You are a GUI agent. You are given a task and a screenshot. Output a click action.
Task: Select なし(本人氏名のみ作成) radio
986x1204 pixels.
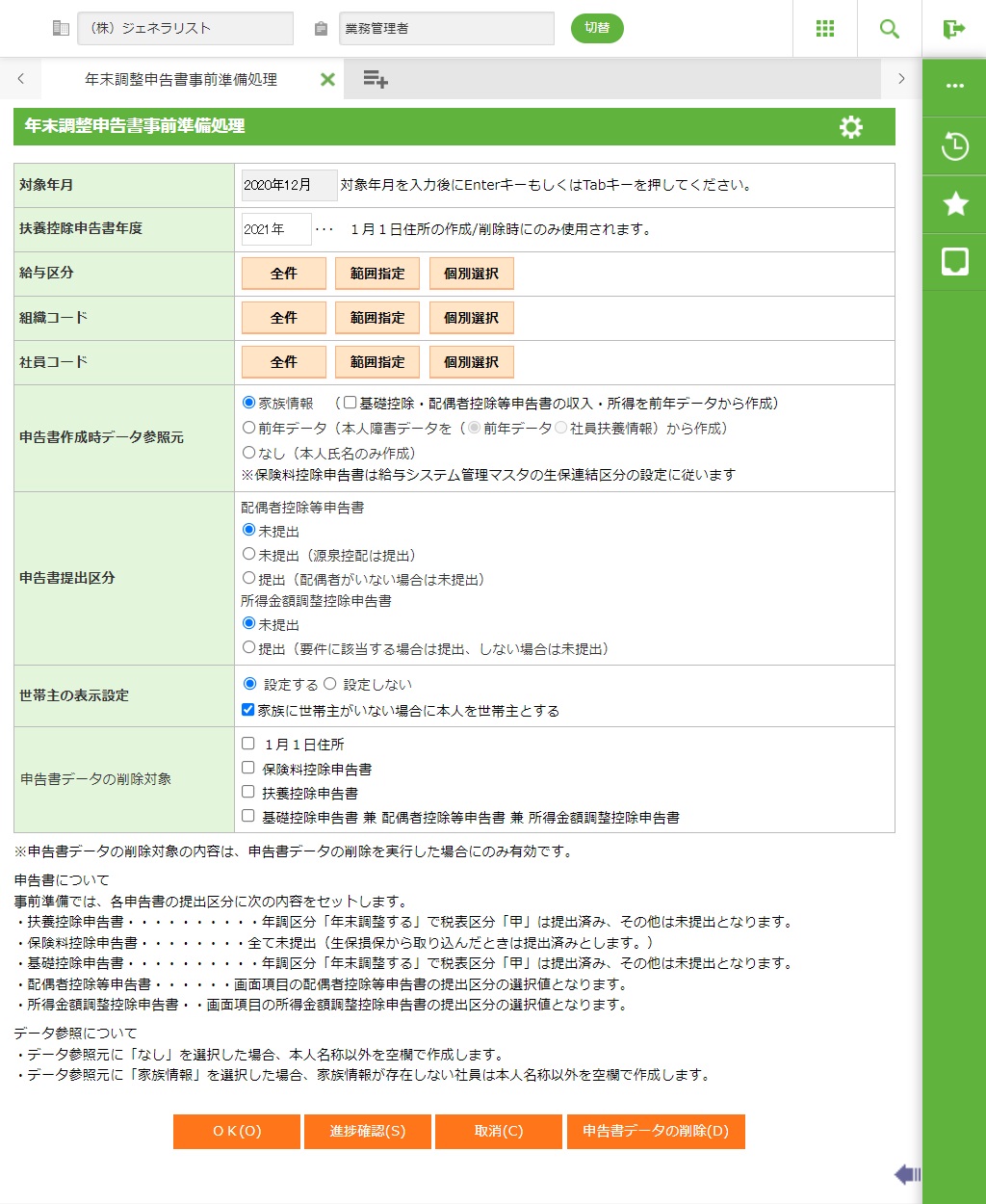[x=249, y=453]
